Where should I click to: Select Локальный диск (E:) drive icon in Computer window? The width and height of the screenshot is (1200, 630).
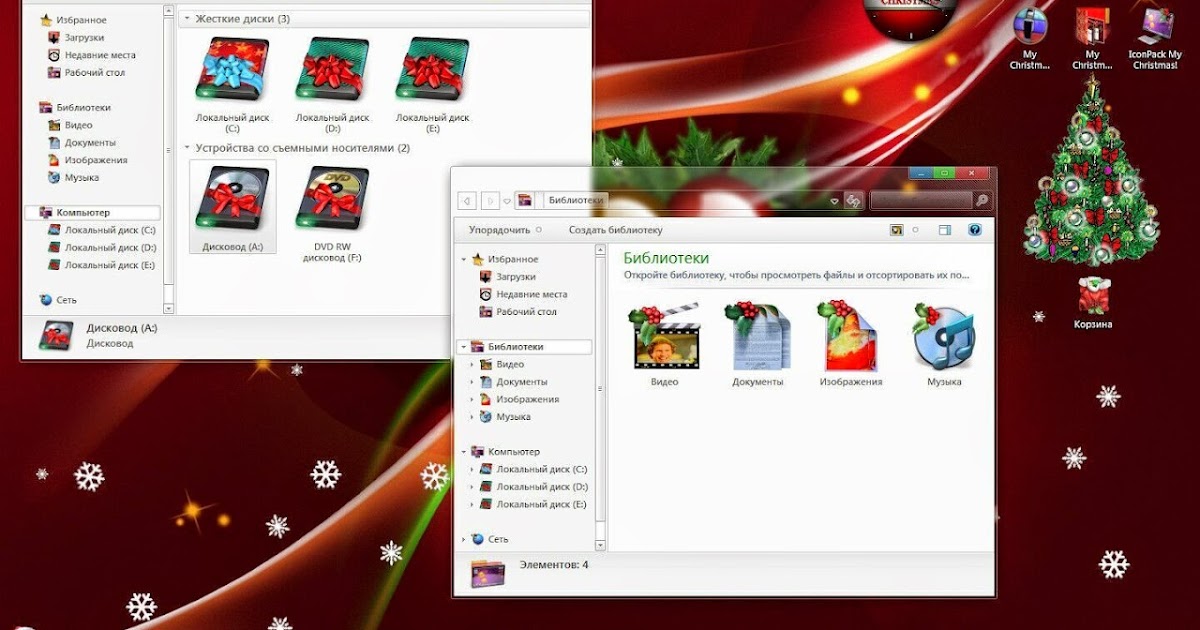pyautogui.click(x=432, y=70)
